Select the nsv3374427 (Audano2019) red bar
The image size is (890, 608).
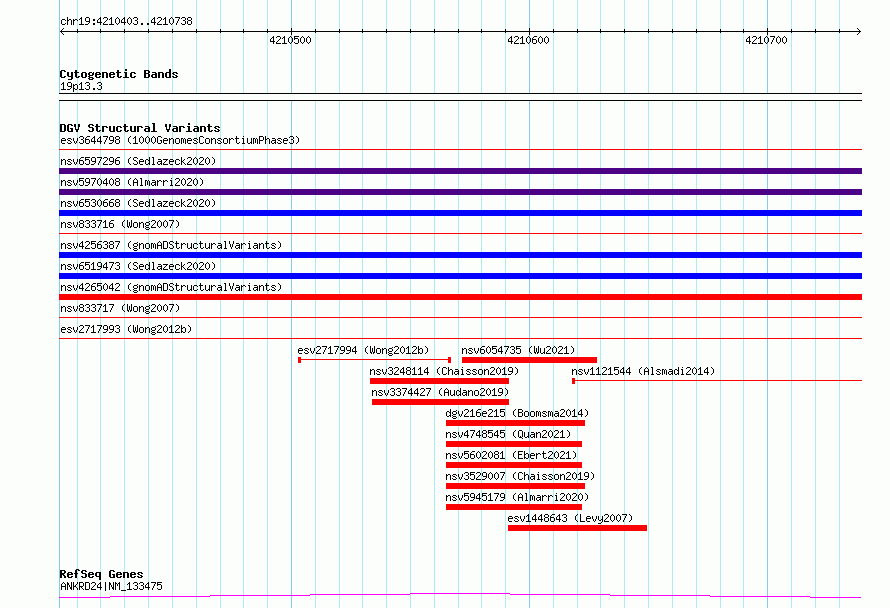coord(440,402)
